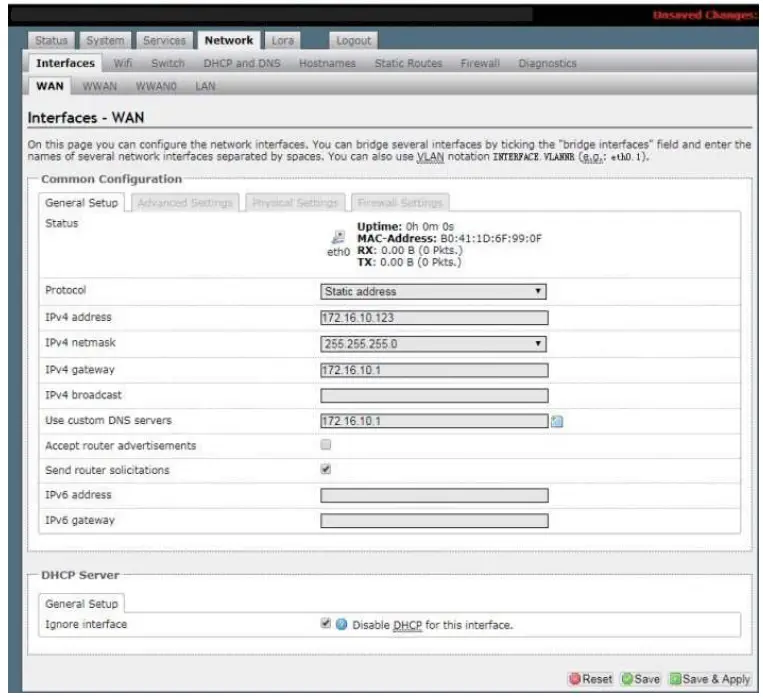The height and width of the screenshot is (697, 763).
Task: Open the Static Routes tab
Action: pyautogui.click(x=408, y=63)
